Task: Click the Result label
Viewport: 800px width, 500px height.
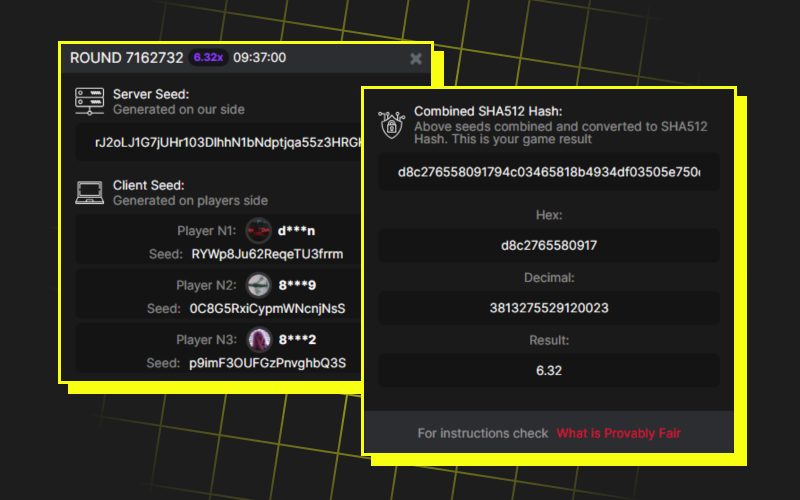Action: (x=549, y=340)
